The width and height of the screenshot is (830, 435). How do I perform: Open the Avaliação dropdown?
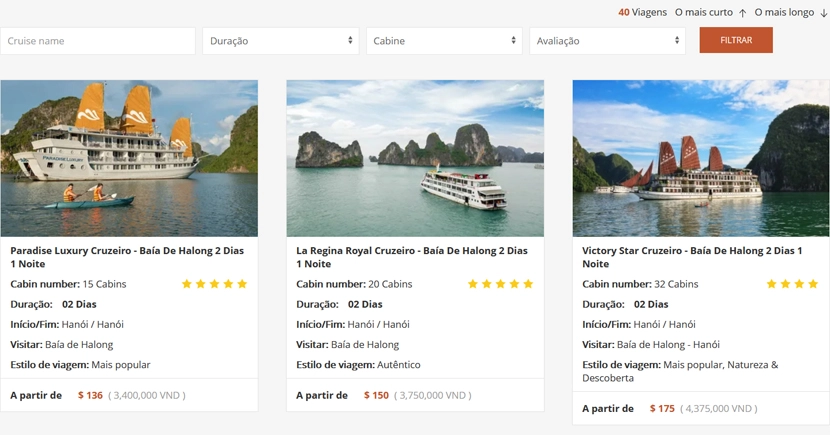tap(607, 41)
